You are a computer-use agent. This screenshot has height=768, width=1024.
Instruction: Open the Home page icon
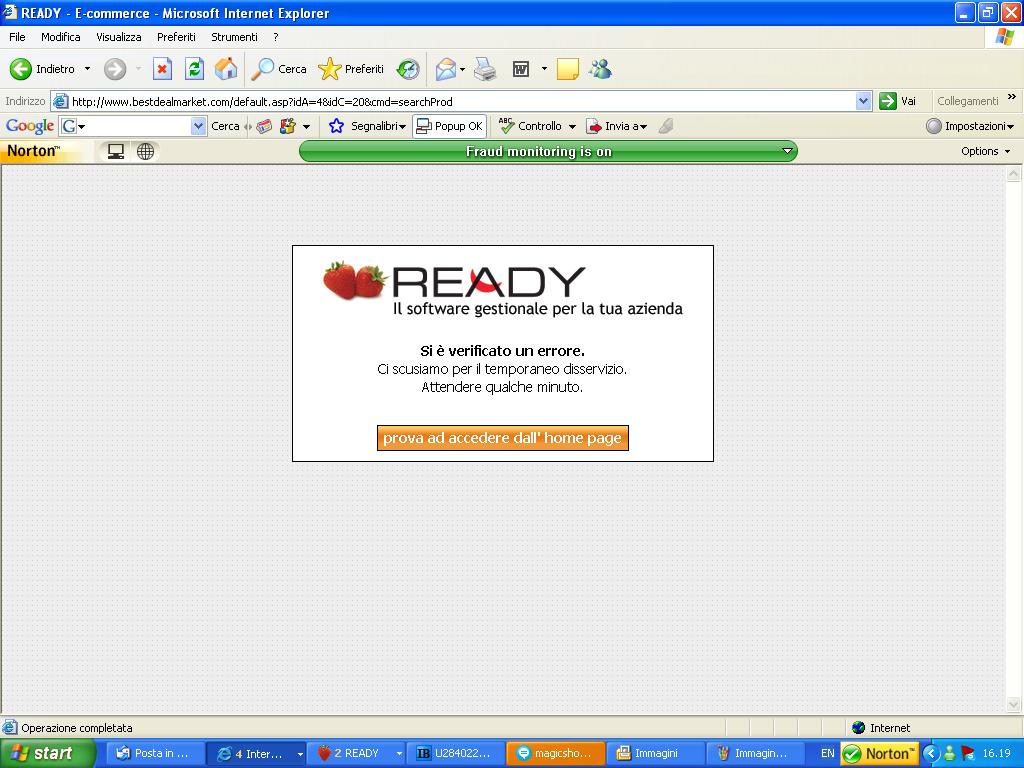226,69
